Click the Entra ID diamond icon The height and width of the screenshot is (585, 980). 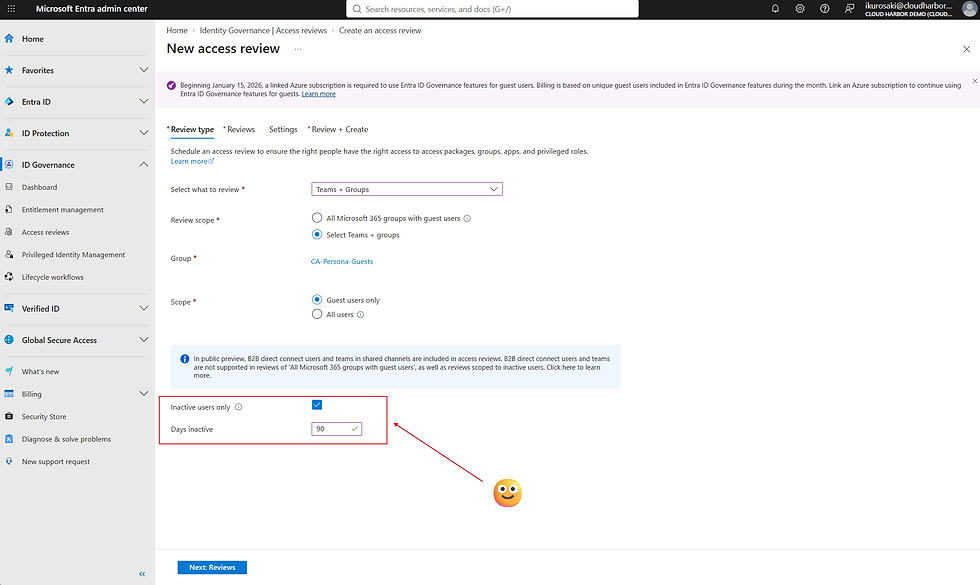[9, 101]
